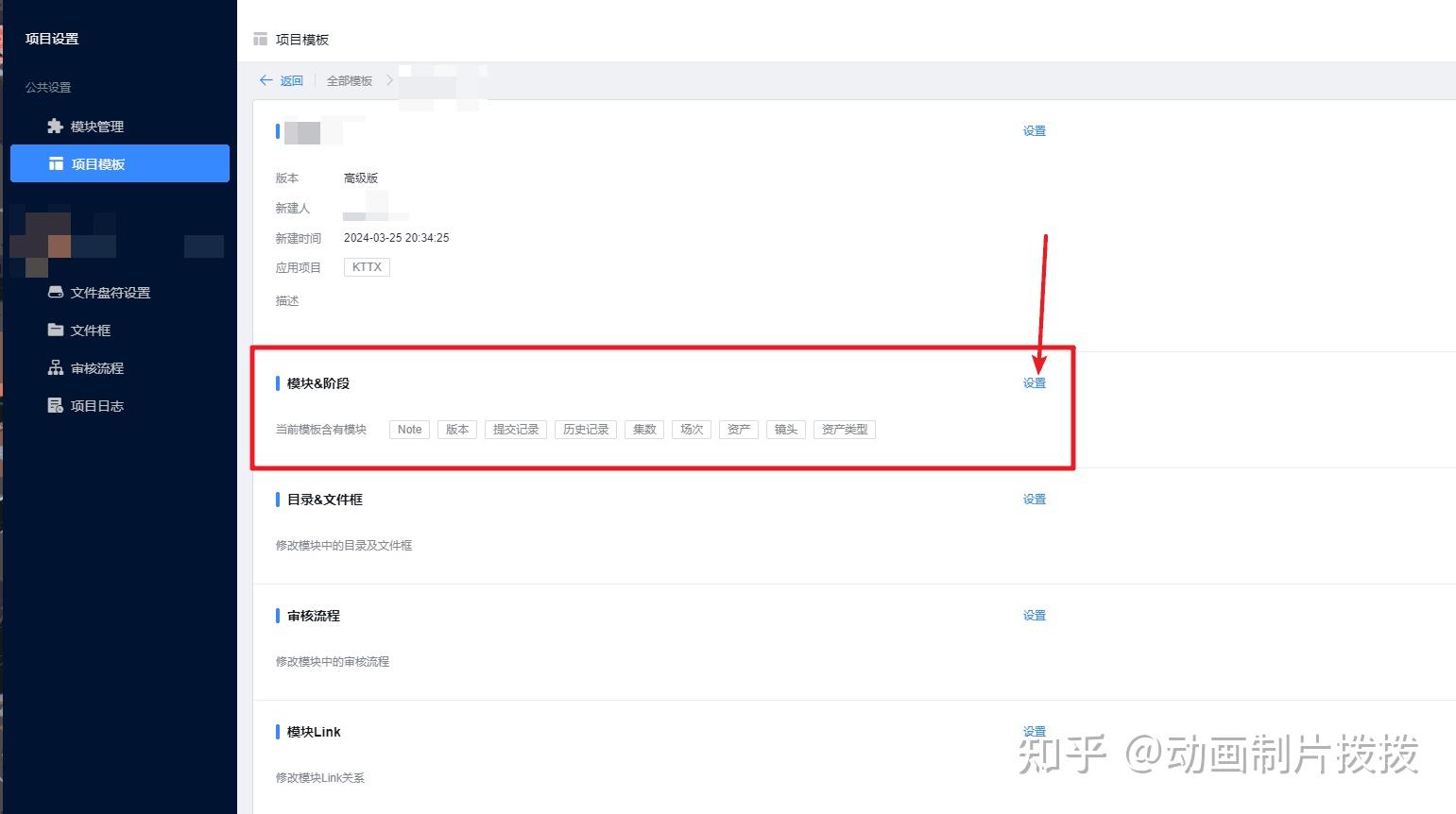Open the 全部模板 breadcrumb item
This screenshot has width=1456, height=814.
pos(349,80)
